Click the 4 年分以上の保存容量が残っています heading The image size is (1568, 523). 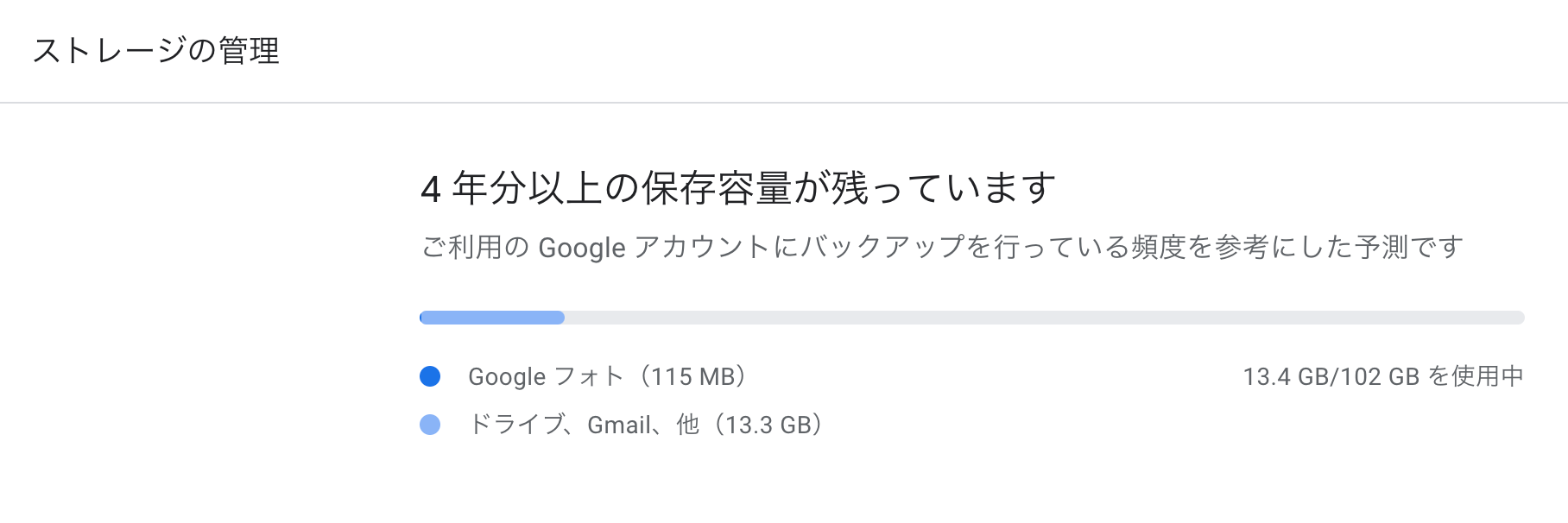click(x=738, y=188)
